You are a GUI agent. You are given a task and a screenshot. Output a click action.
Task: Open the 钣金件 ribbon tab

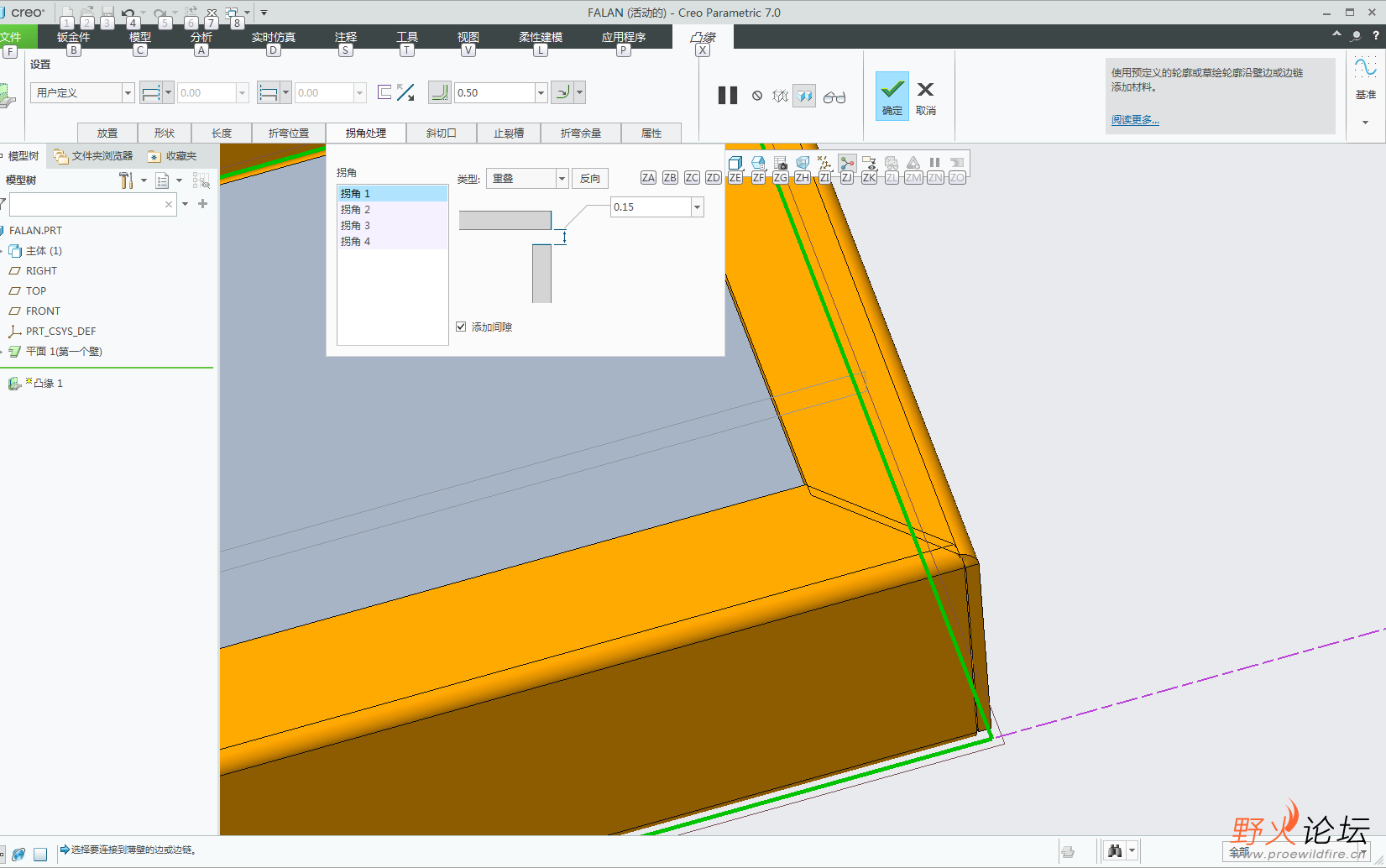pyautogui.click(x=73, y=37)
